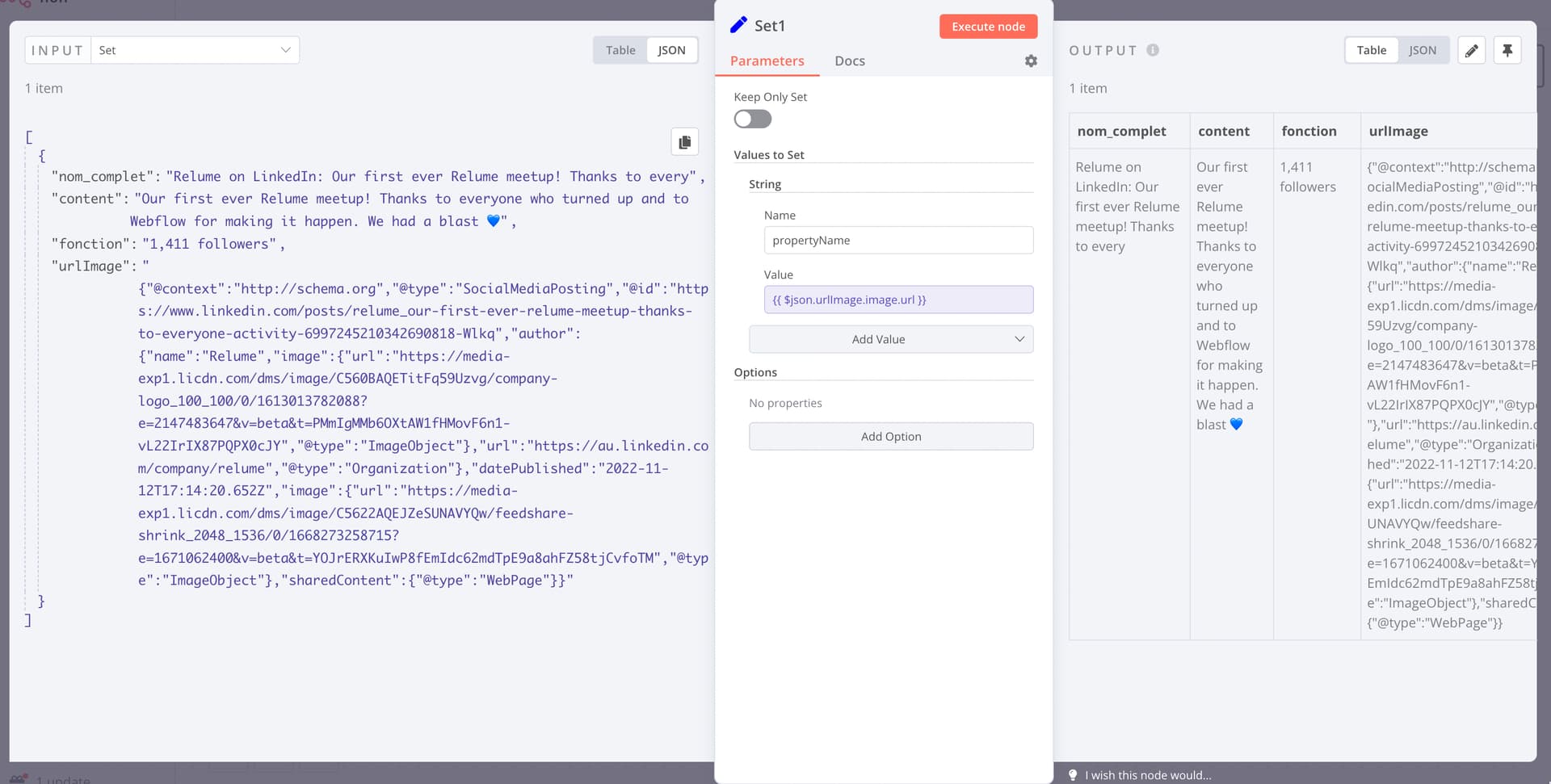Open node settings gear icon
1551x784 pixels.
click(x=1031, y=61)
